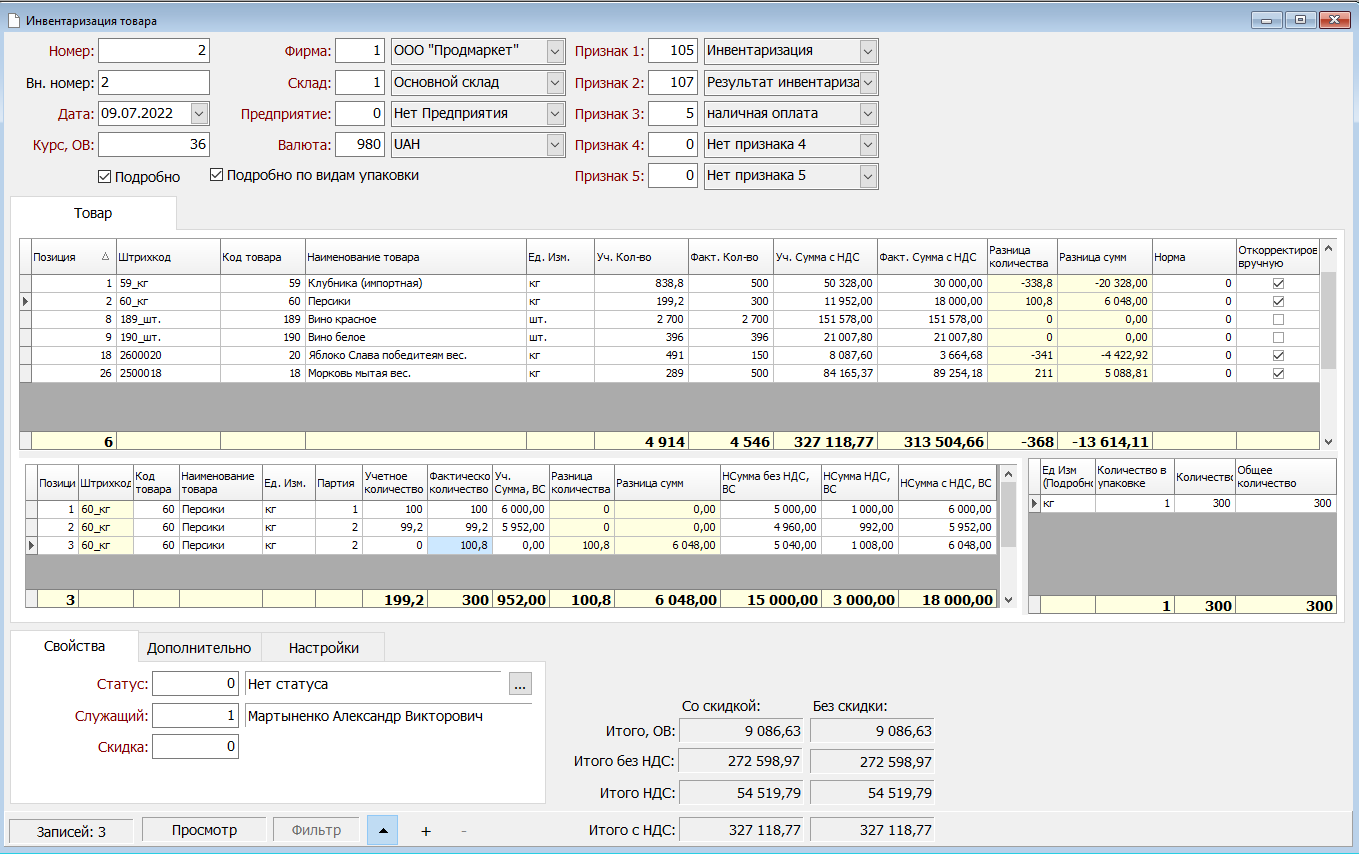Expand Признак 4 dropdown Нет признака 4
Screen dimensions: 1359x854
point(868,144)
